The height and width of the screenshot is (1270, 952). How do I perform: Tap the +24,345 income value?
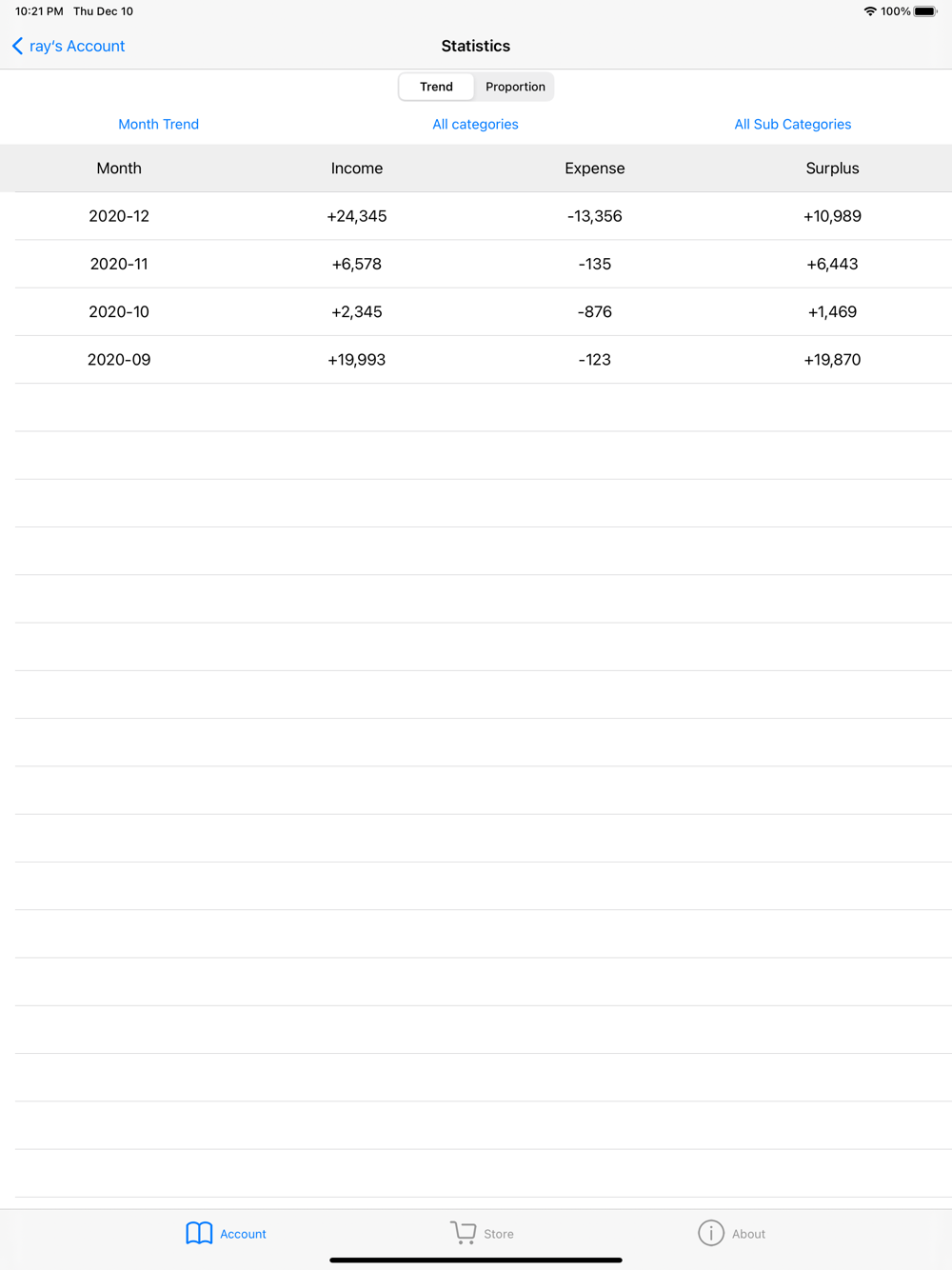[x=356, y=216]
